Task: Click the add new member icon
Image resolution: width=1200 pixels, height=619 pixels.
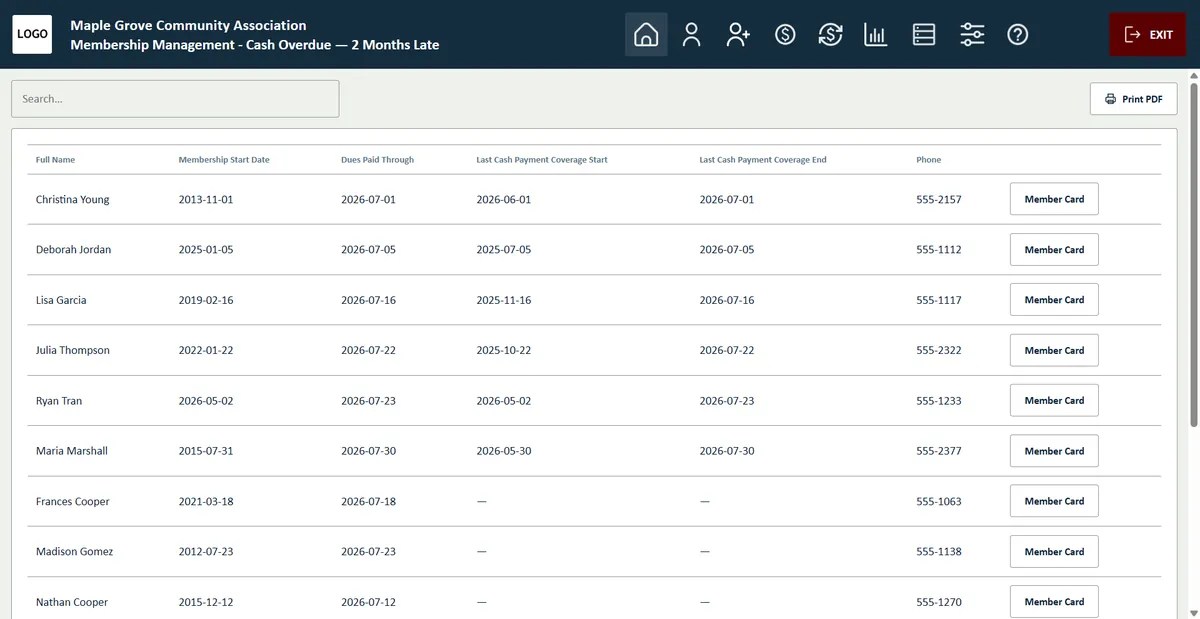Action: point(738,35)
